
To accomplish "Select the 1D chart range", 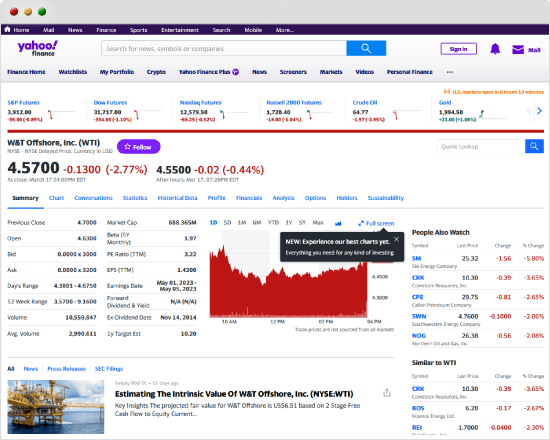I will tap(213, 222).
